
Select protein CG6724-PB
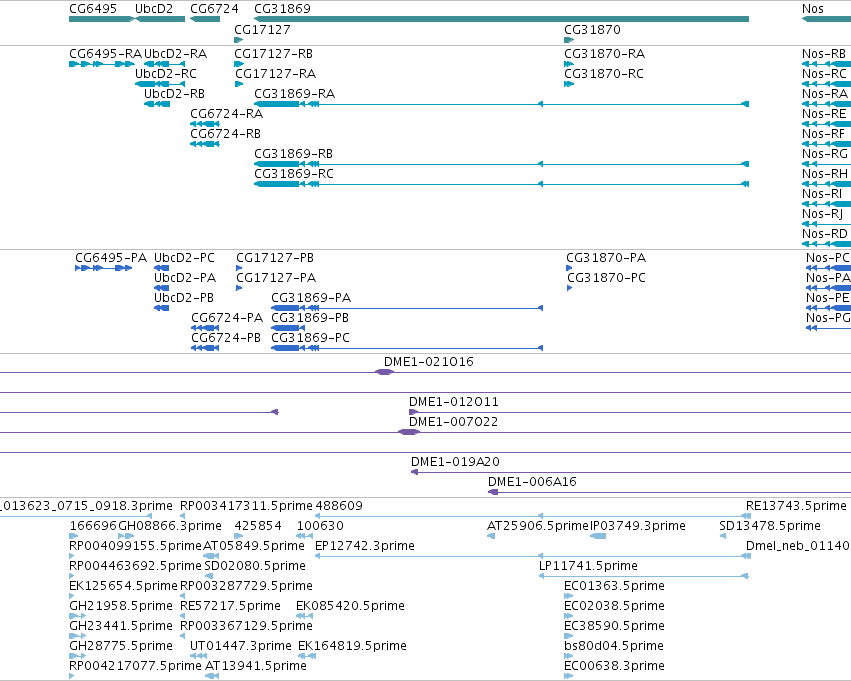point(226,338)
